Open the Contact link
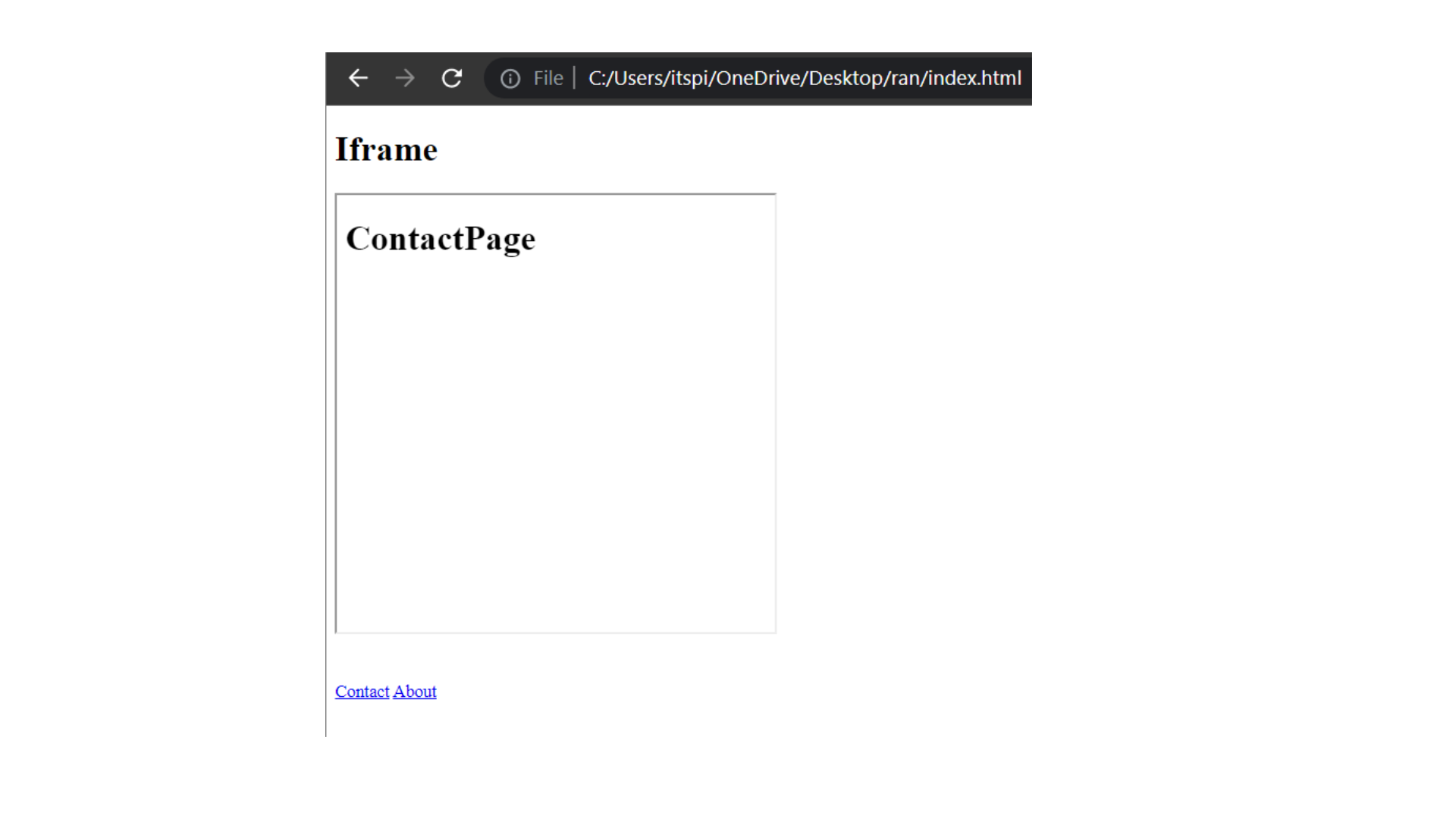Screen dimensions: 1456x819 click(x=362, y=692)
